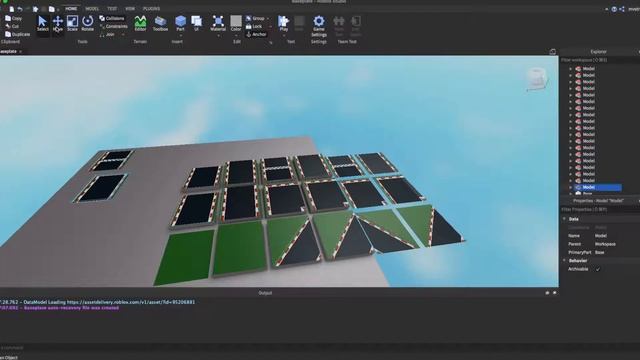Click the Parent property value Workspace

(605, 244)
